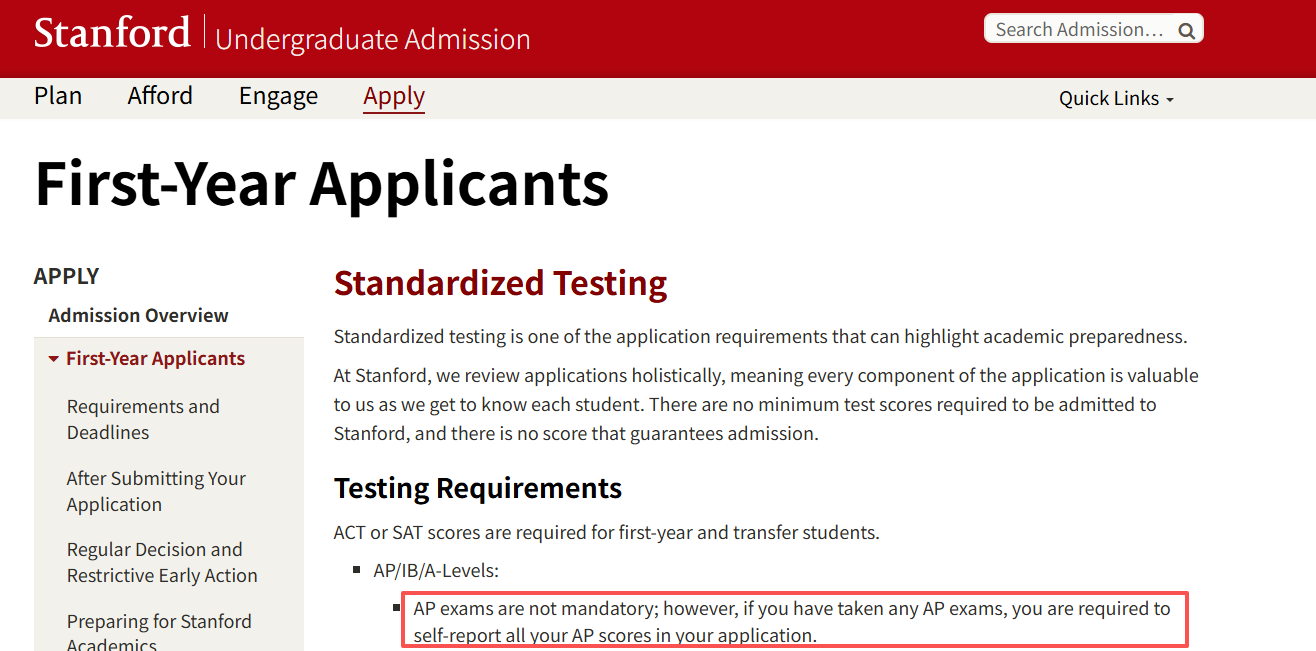This screenshot has width=1316, height=651.
Task: Click the First-Year Applicants page title
Action: click(321, 184)
